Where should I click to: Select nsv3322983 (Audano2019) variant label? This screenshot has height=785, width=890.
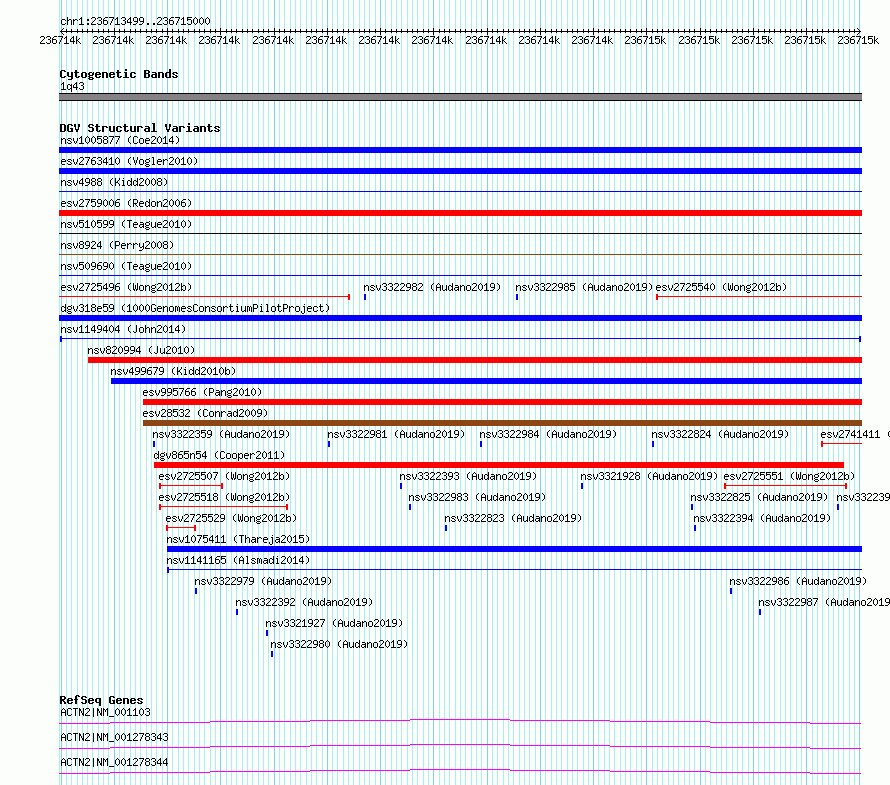coord(477,497)
